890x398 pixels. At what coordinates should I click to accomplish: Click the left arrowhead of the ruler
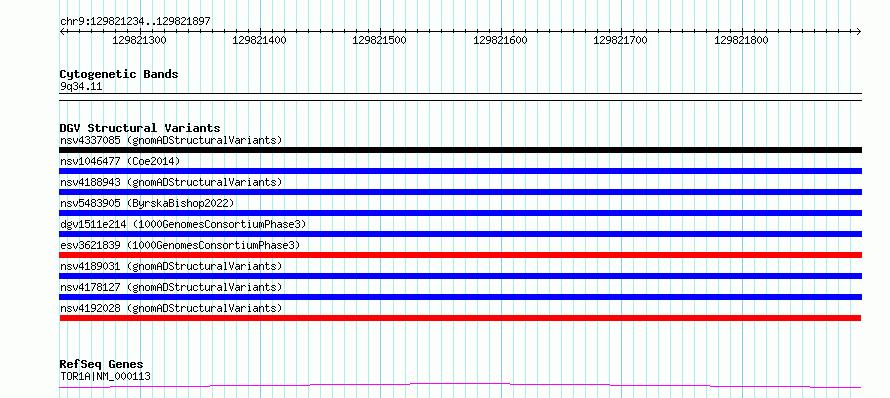(62, 31)
